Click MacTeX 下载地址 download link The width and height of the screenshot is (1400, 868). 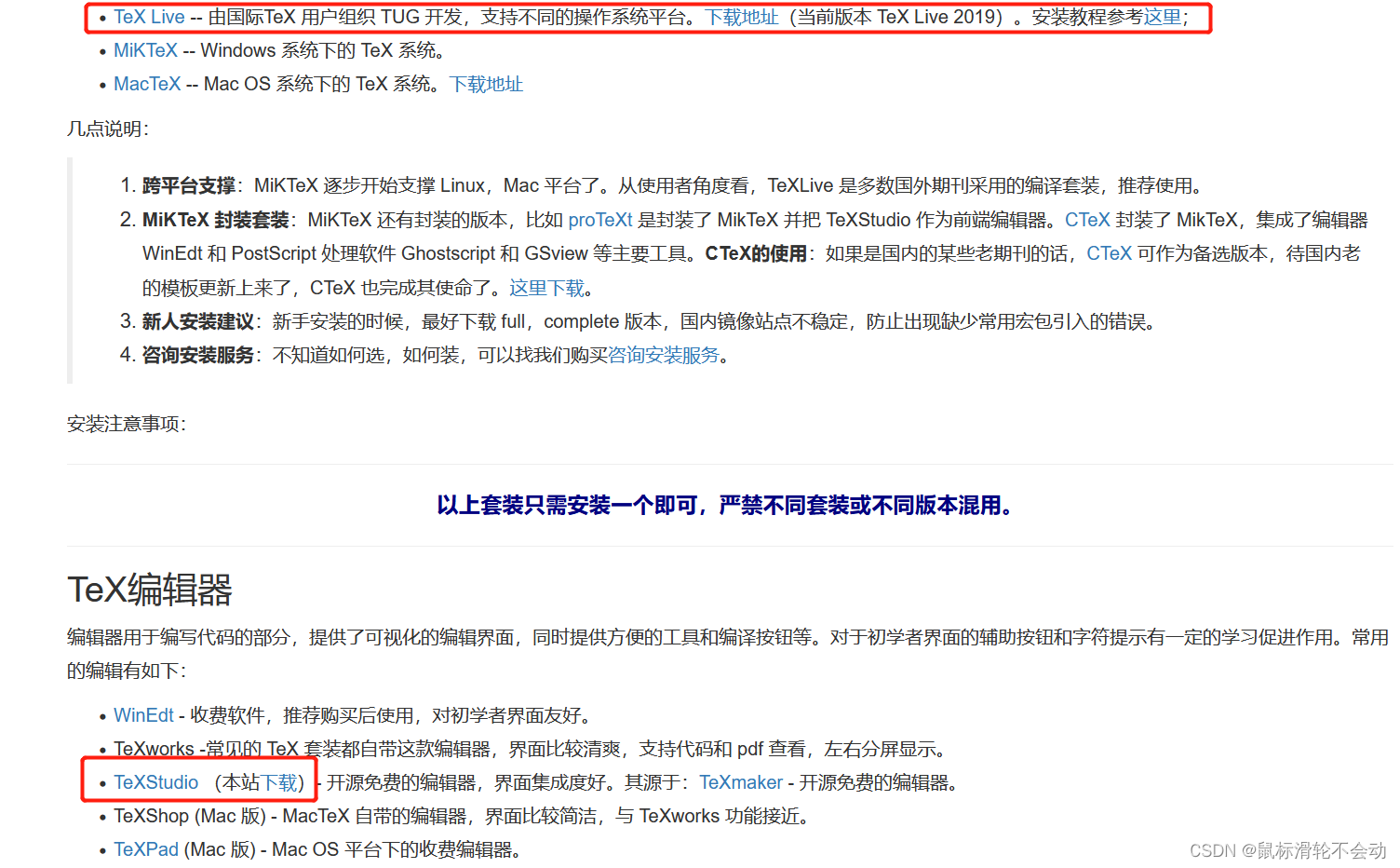[486, 84]
